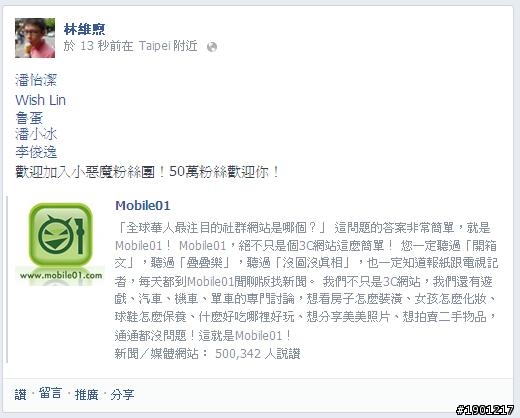Click the globe public privacy icon

(x=212, y=47)
